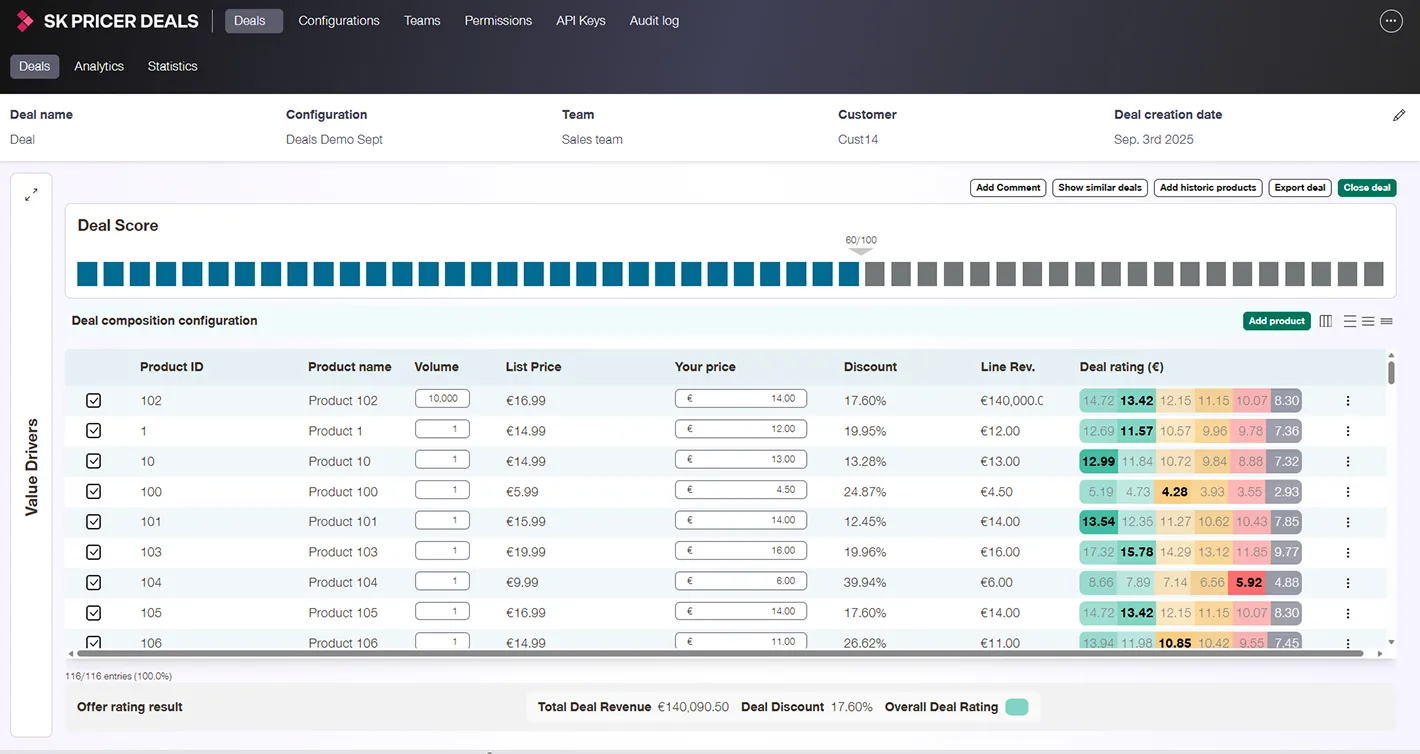Toggle the checkbox for Product 104
Viewport: 1420px width, 754px height.
94,583
